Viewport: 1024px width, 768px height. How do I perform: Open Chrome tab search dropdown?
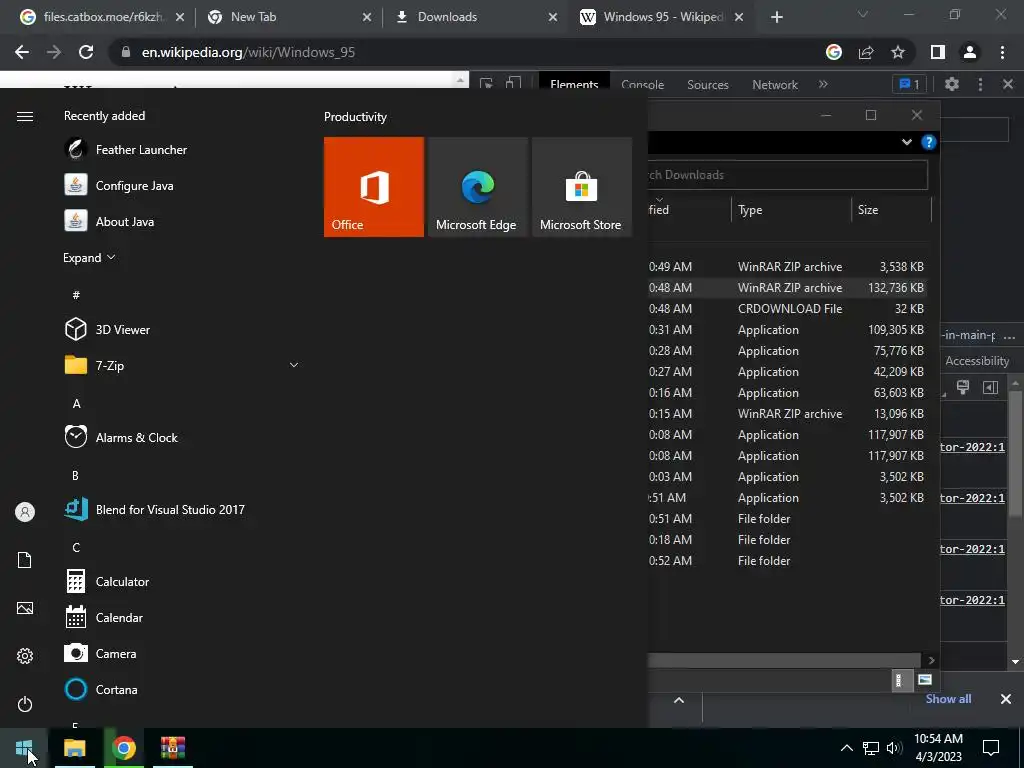pos(863,14)
